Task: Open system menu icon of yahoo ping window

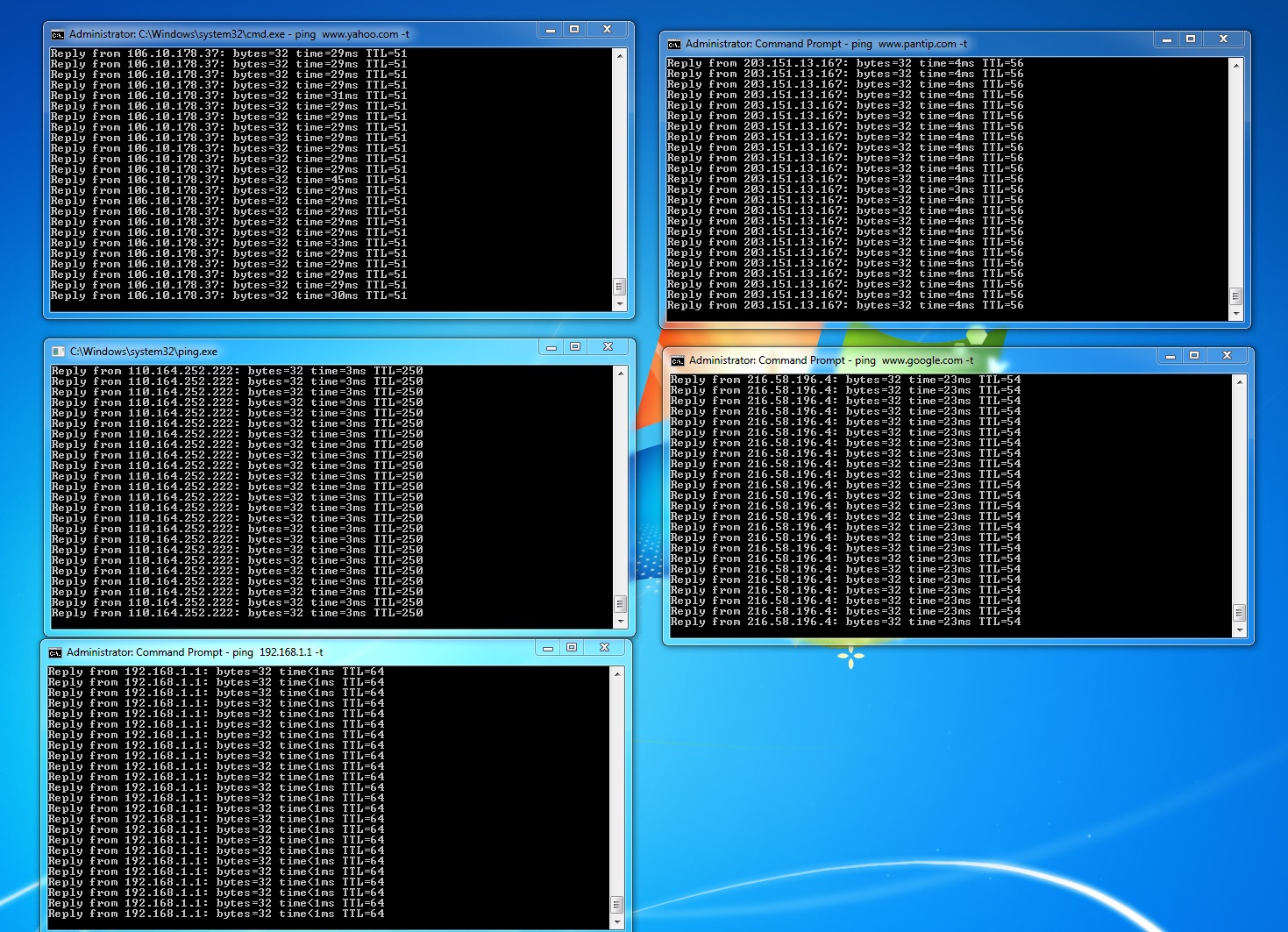Action: coord(58,35)
